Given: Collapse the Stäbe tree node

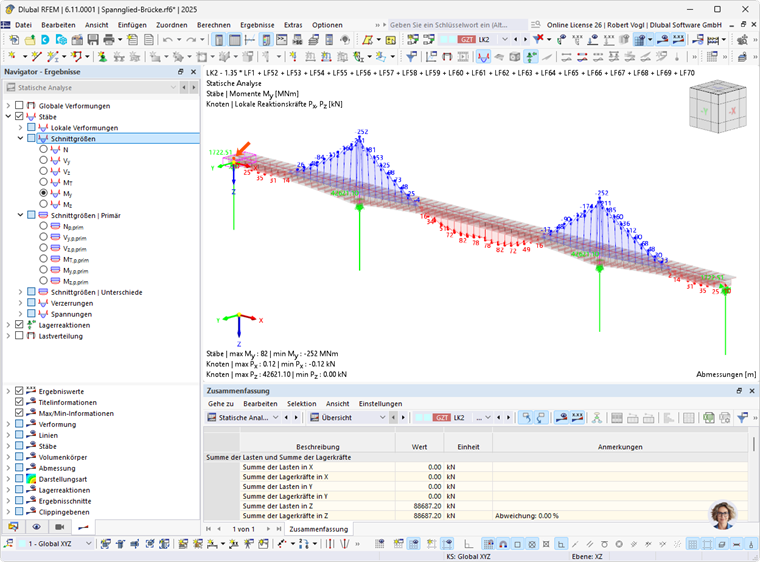Looking at the screenshot, I should coord(8,116).
